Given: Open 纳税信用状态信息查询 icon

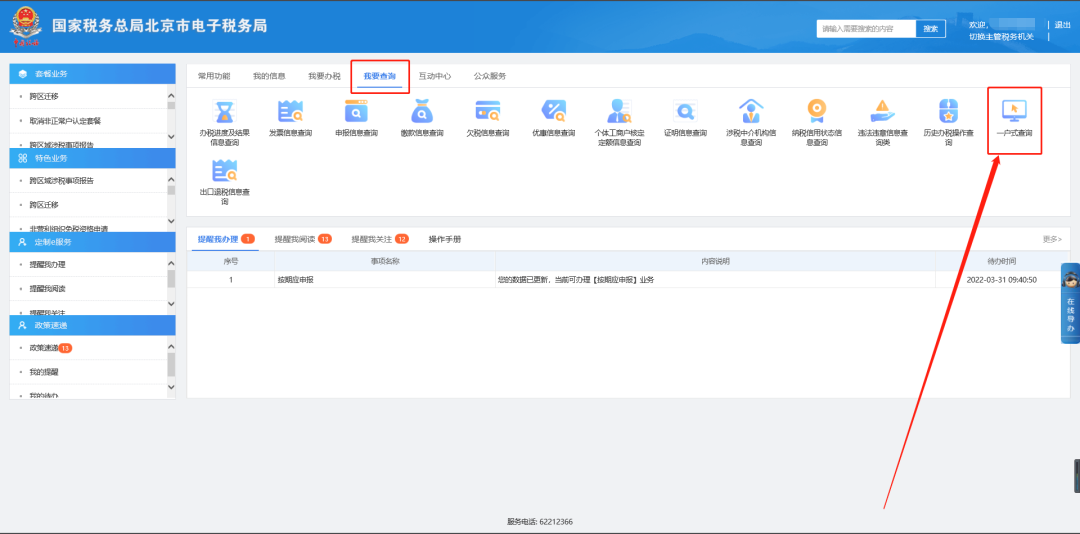Looking at the screenshot, I should click(x=816, y=111).
